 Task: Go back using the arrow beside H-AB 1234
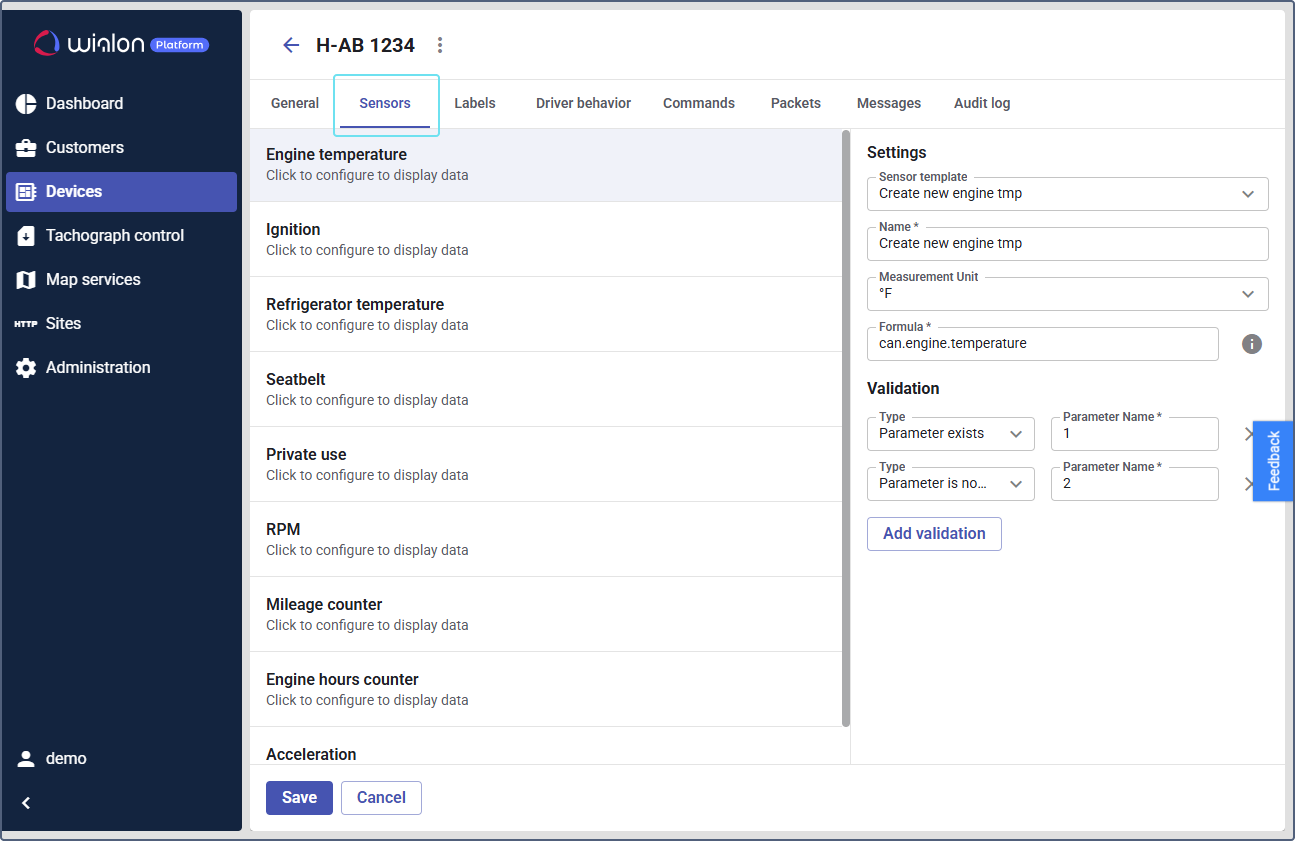click(x=291, y=45)
